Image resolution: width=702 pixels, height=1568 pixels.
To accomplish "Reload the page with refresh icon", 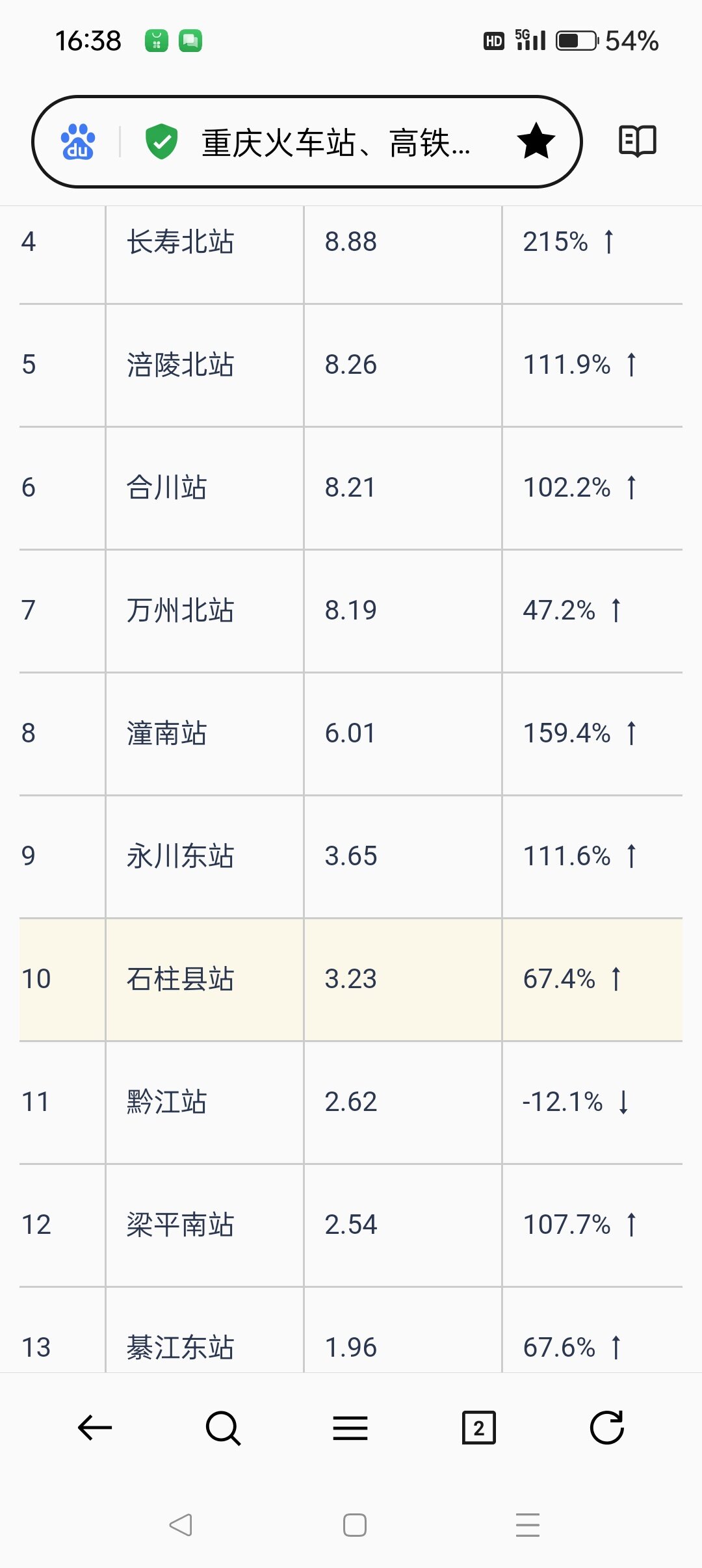I will [606, 1428].
